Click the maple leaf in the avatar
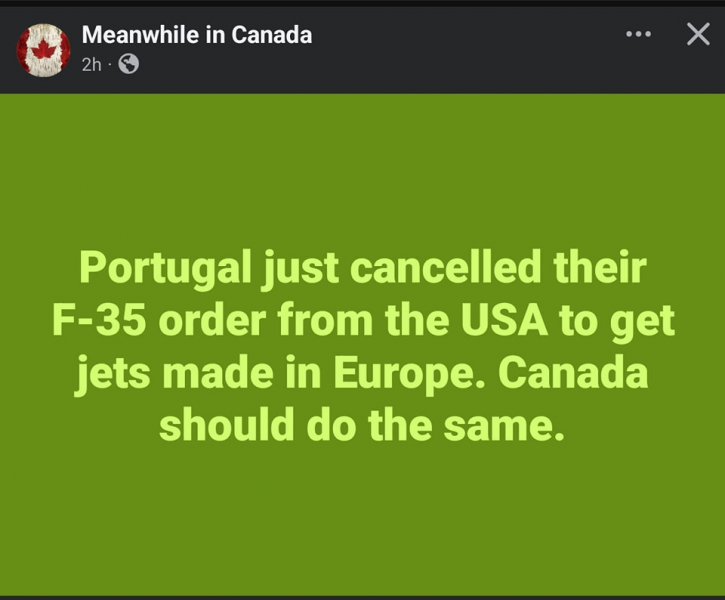The height and width of the screenshot is (600, 725). coord(44,49)
